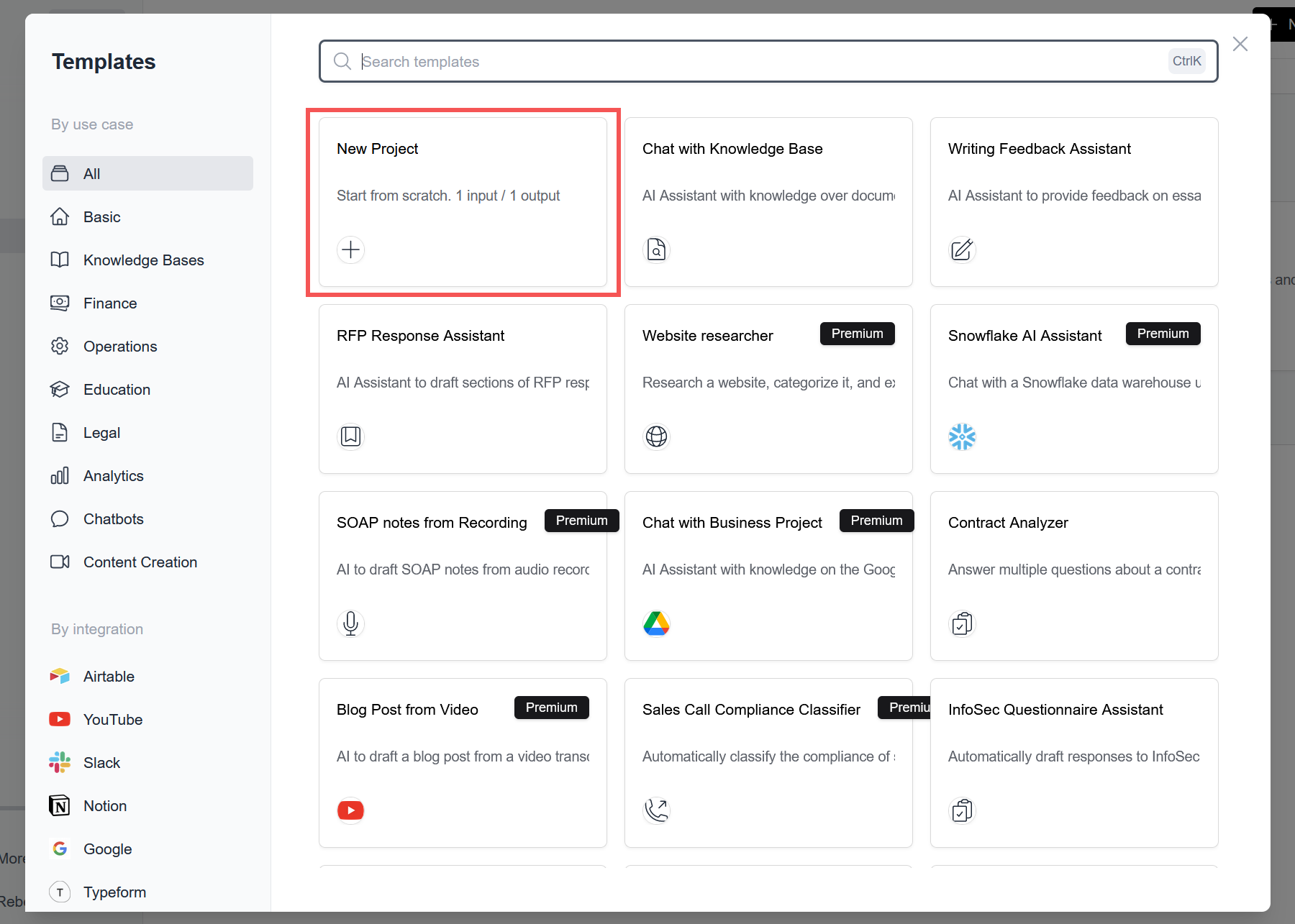Click the CtrlK shortcut badge

(x=1186, y=61)
